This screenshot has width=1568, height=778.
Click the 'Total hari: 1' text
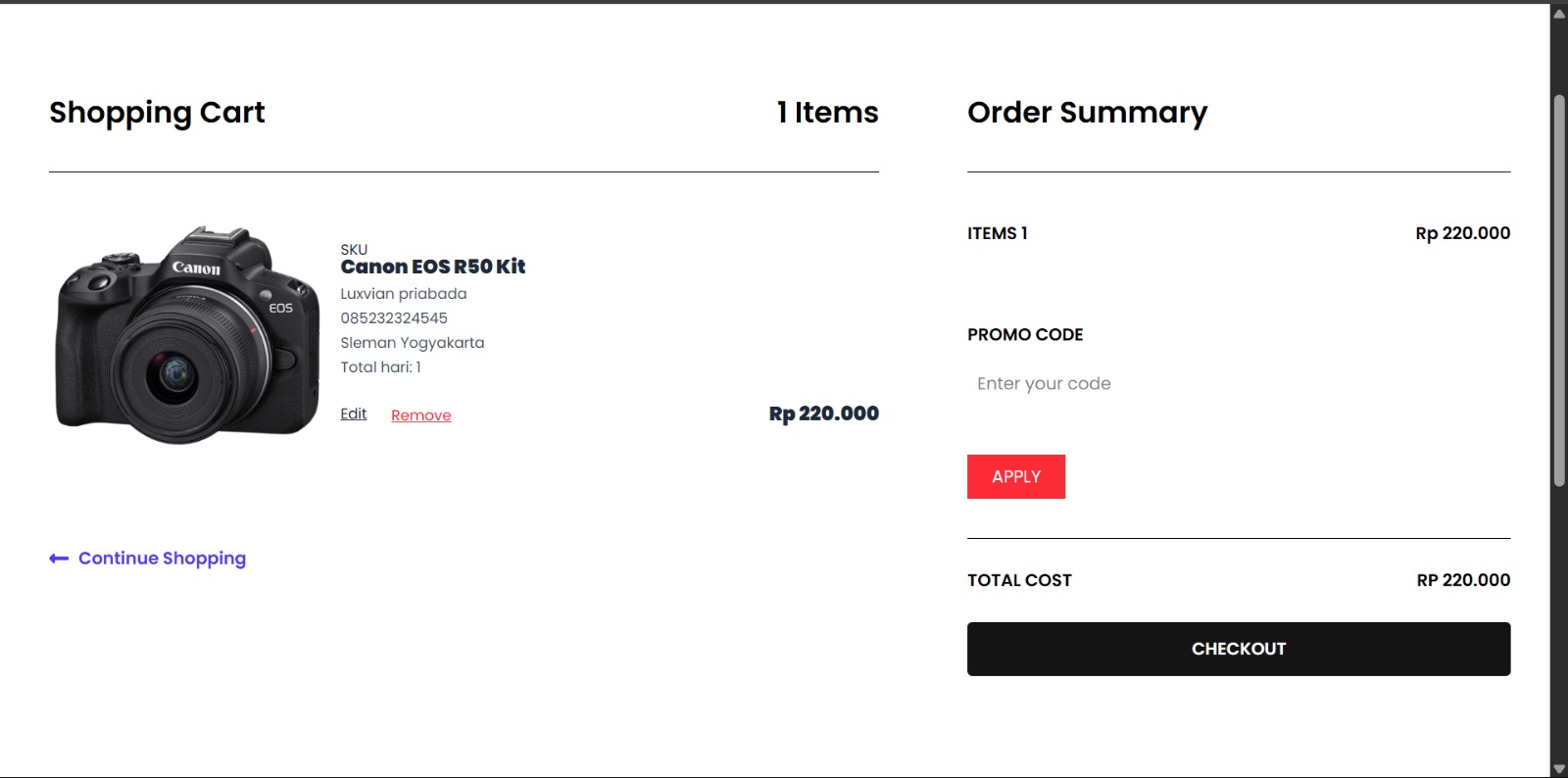point(380,367)
